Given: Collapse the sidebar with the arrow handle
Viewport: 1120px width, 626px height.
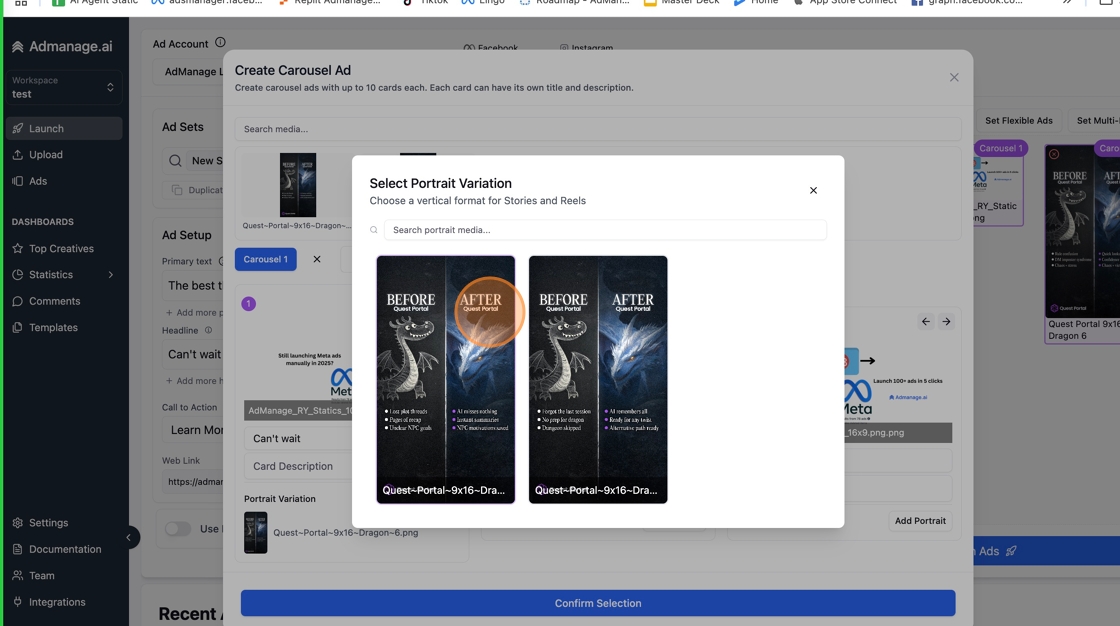Looking at the screenshot, I should pyautogui.click(x=129, y=537).
